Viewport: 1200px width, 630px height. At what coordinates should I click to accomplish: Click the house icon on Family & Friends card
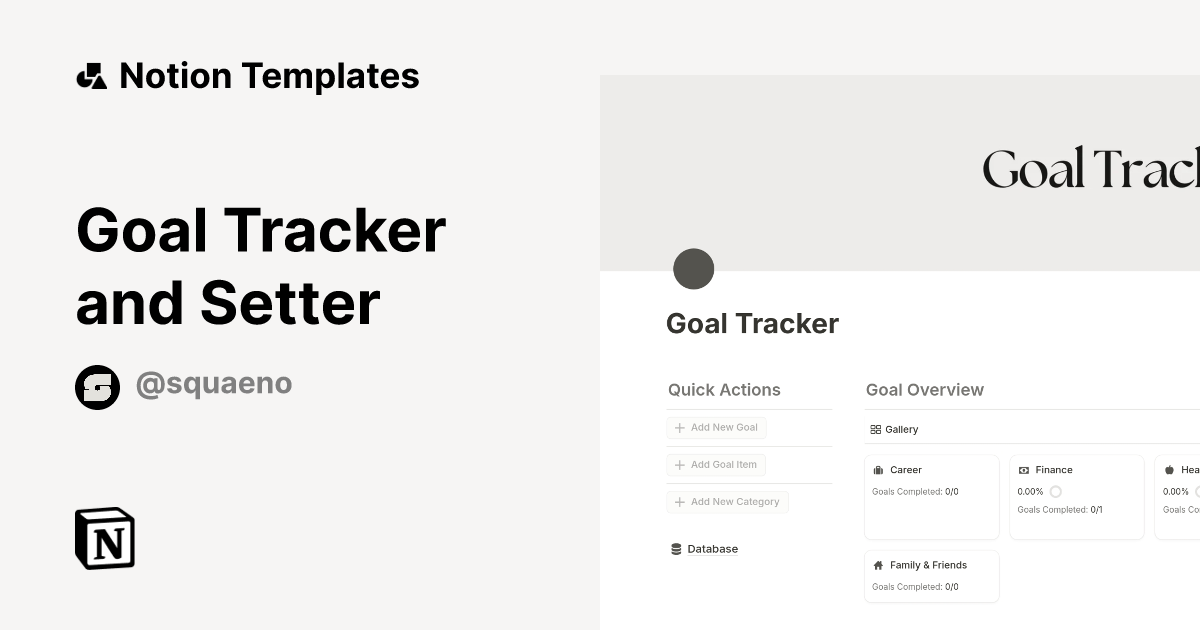tap(878, 565)
